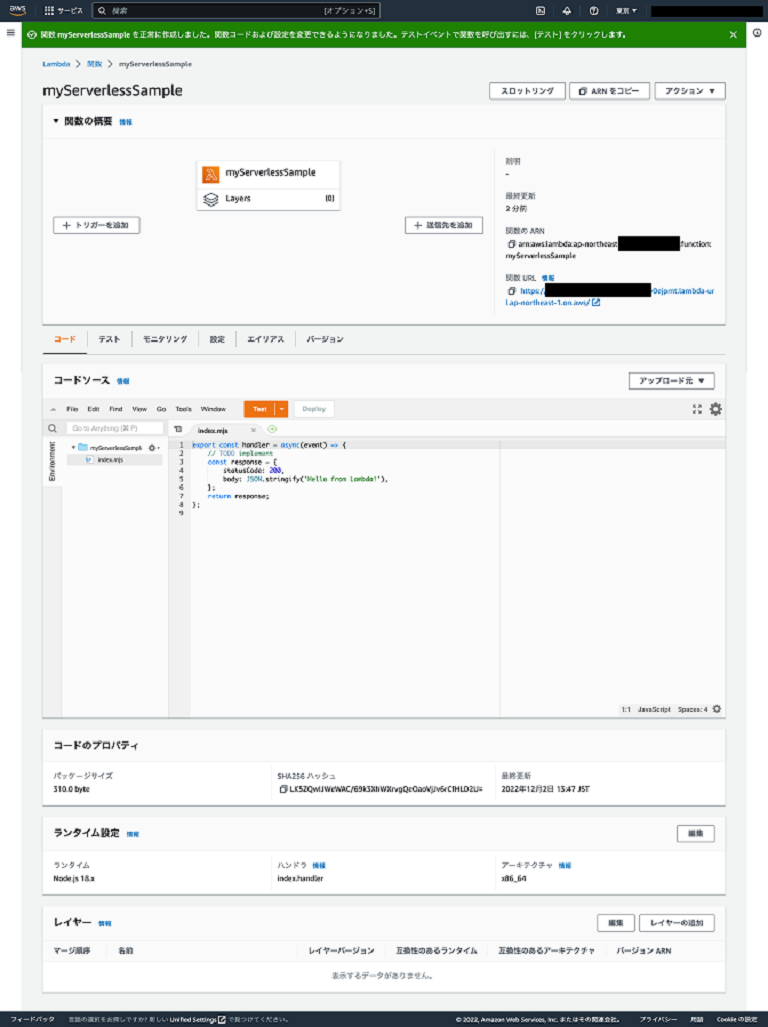Click the 送信先を追加 button
This screenshot has height=1027, width=768.
click(444, 225)
